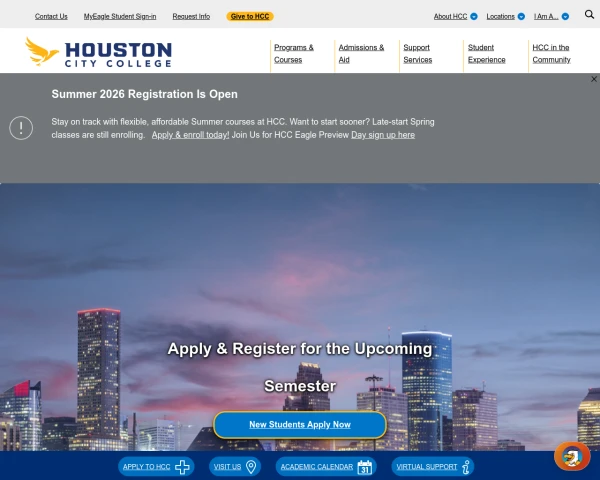600x480 pixels.
Task: Expand the I Am A... dropdown arrow
Action: [x=565, y=16]
